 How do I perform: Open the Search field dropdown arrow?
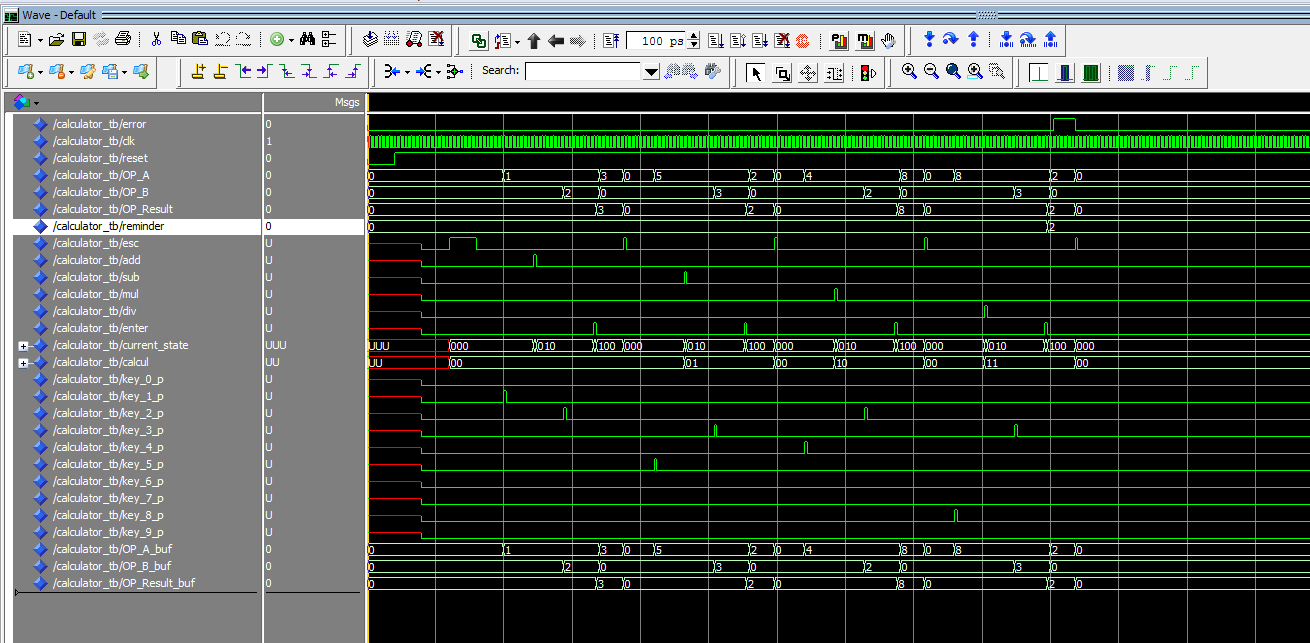click(651, 72)
